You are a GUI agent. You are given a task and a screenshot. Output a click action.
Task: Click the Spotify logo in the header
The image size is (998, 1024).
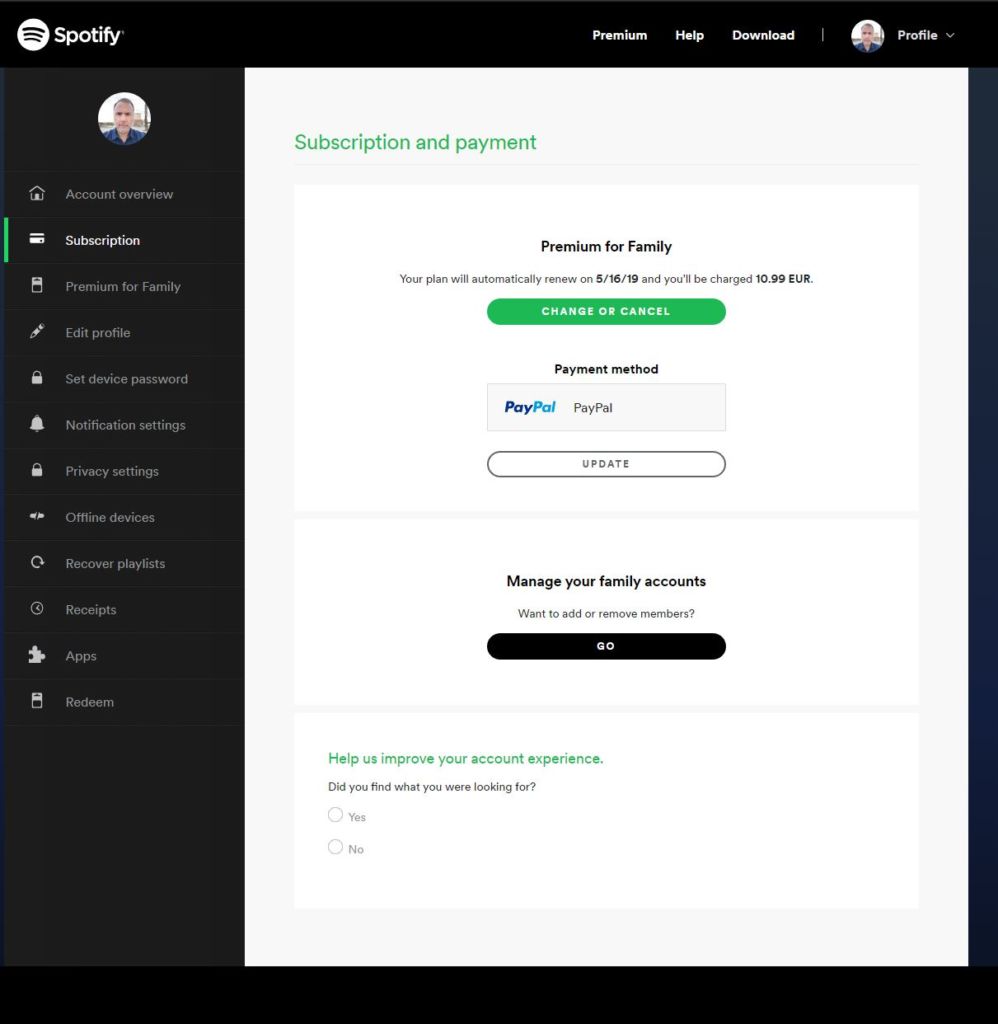[x=70, y=35]
